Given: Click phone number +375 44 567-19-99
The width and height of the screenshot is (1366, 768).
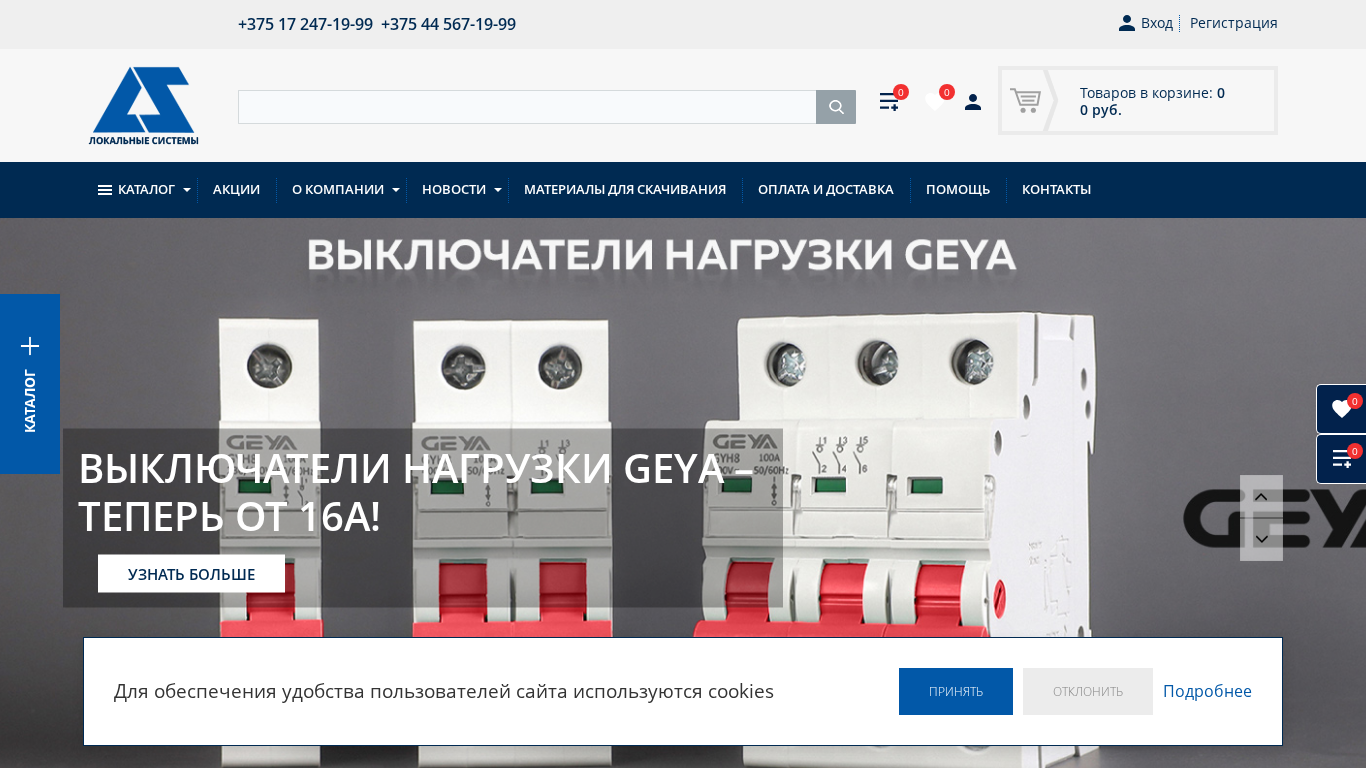Looking at the screenshot, I should (x=448, y=24).
